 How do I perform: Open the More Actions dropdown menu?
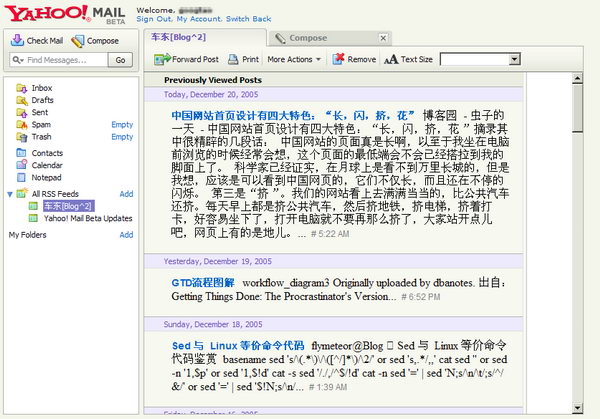(295, 60)
